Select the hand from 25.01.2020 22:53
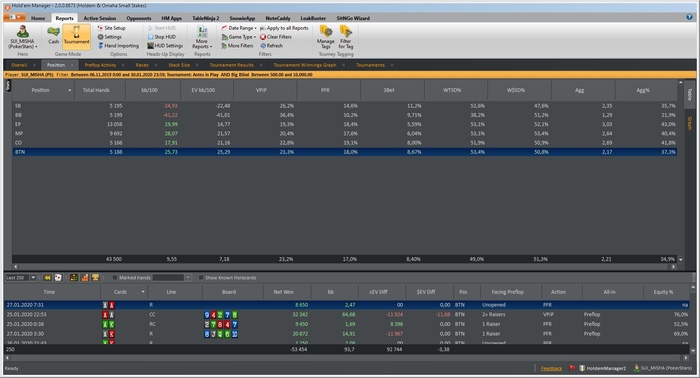Viewport: 700px width, 378px height. [x=346, y=315]
